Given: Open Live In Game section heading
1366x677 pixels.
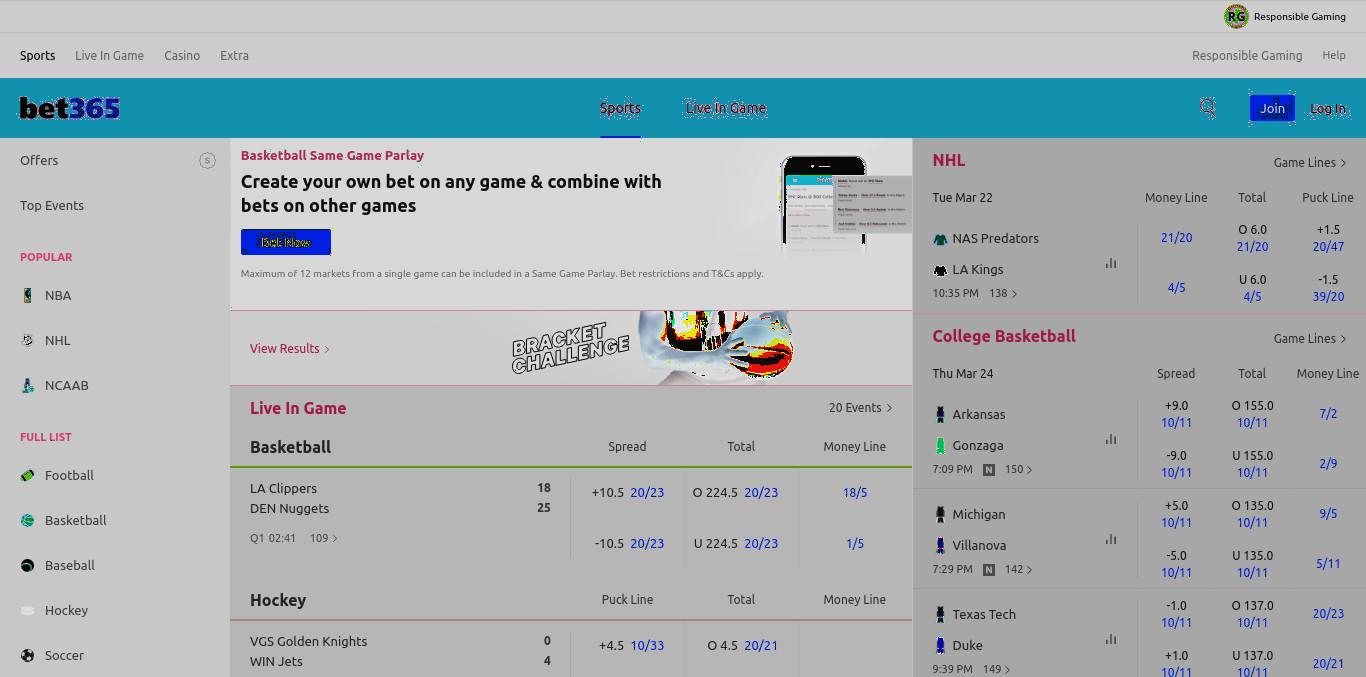Looking at the screenshot, I should (x=298, y=408).
